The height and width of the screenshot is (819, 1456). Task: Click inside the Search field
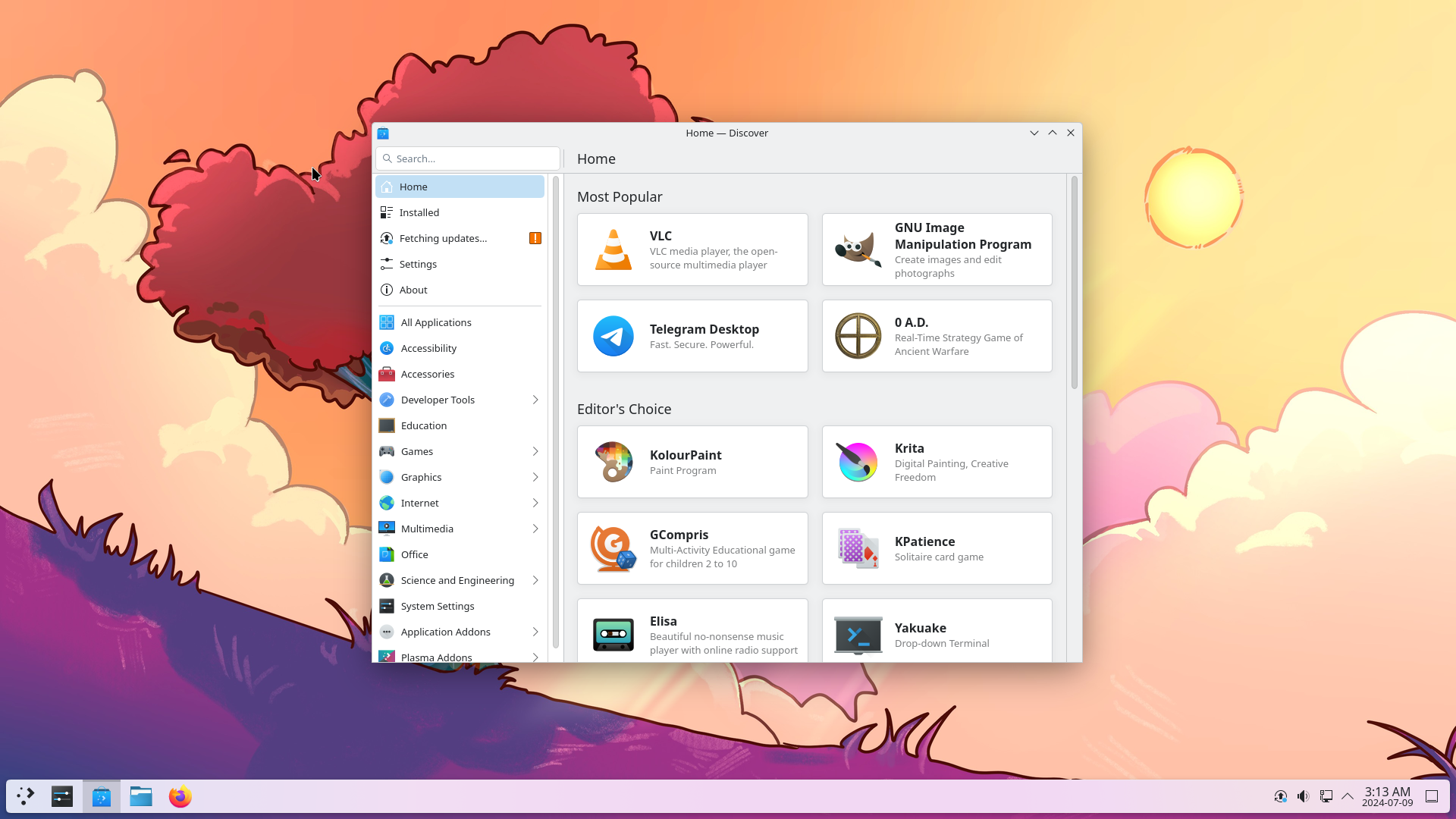point(467,158)
